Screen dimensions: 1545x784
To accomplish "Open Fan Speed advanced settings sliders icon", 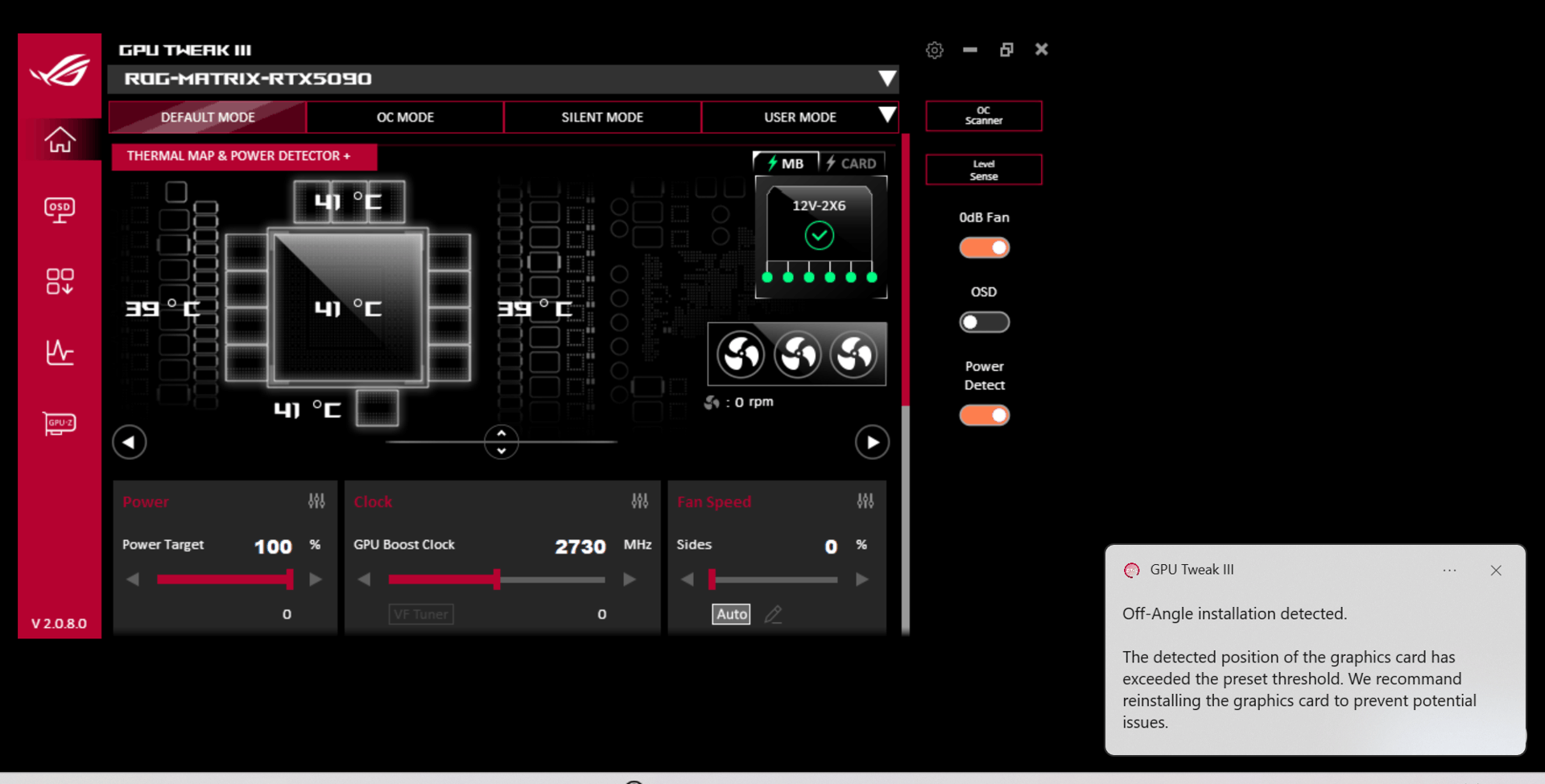I will point(866,501).
